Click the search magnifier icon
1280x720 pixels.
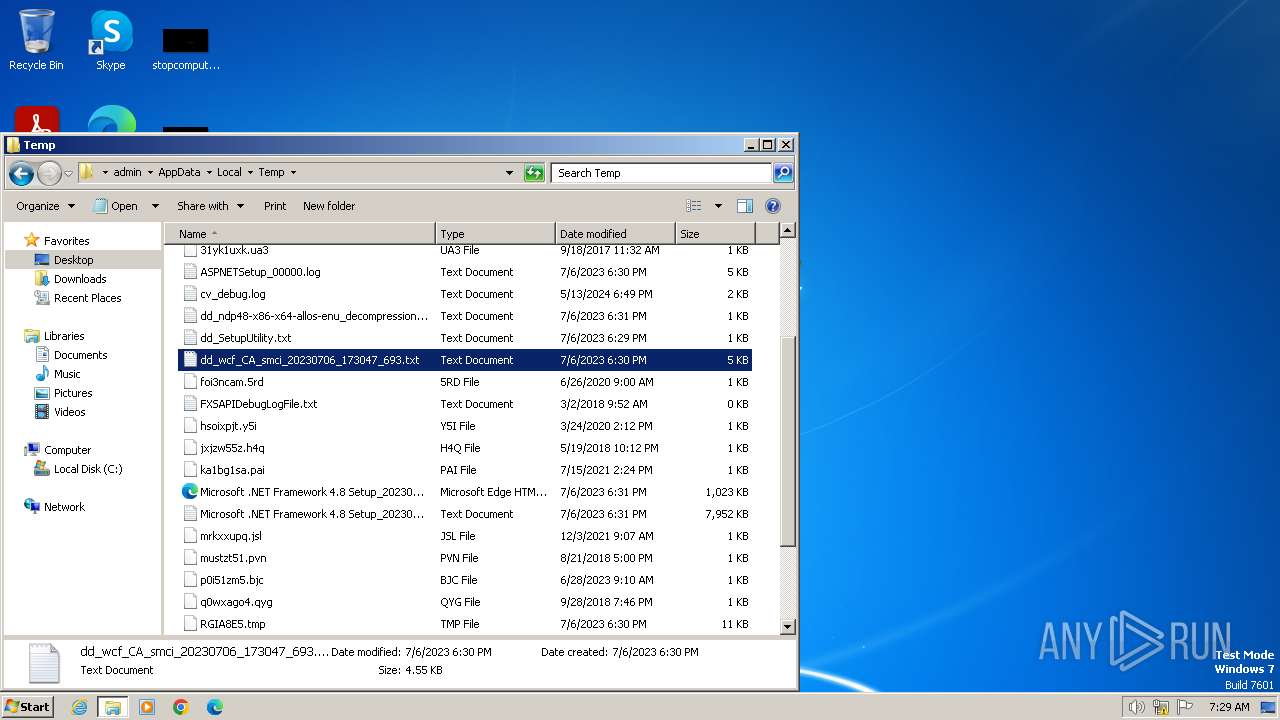[x=783, y=173]
